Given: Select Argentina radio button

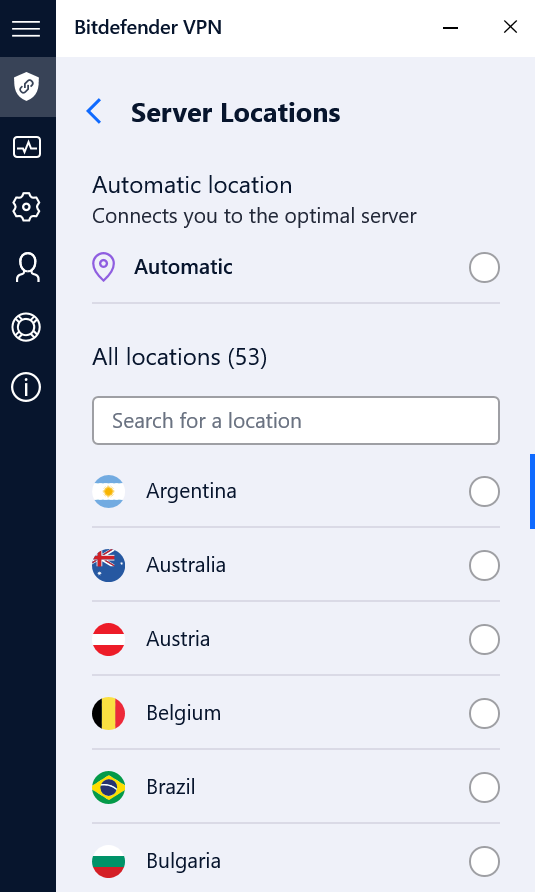Looking at the screenshot, I should pos(484,492).
